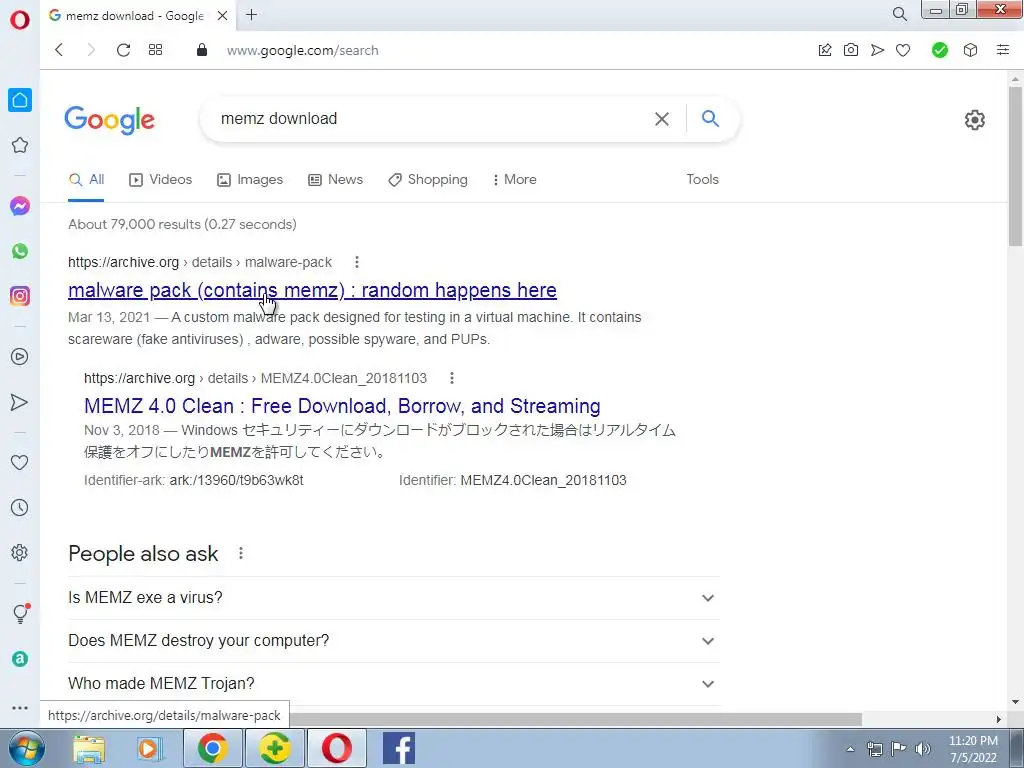Click the green checkmark ad-blocker shield
Screen dimensions: 1024x768
pyautogui.click(x=940, y=50)
